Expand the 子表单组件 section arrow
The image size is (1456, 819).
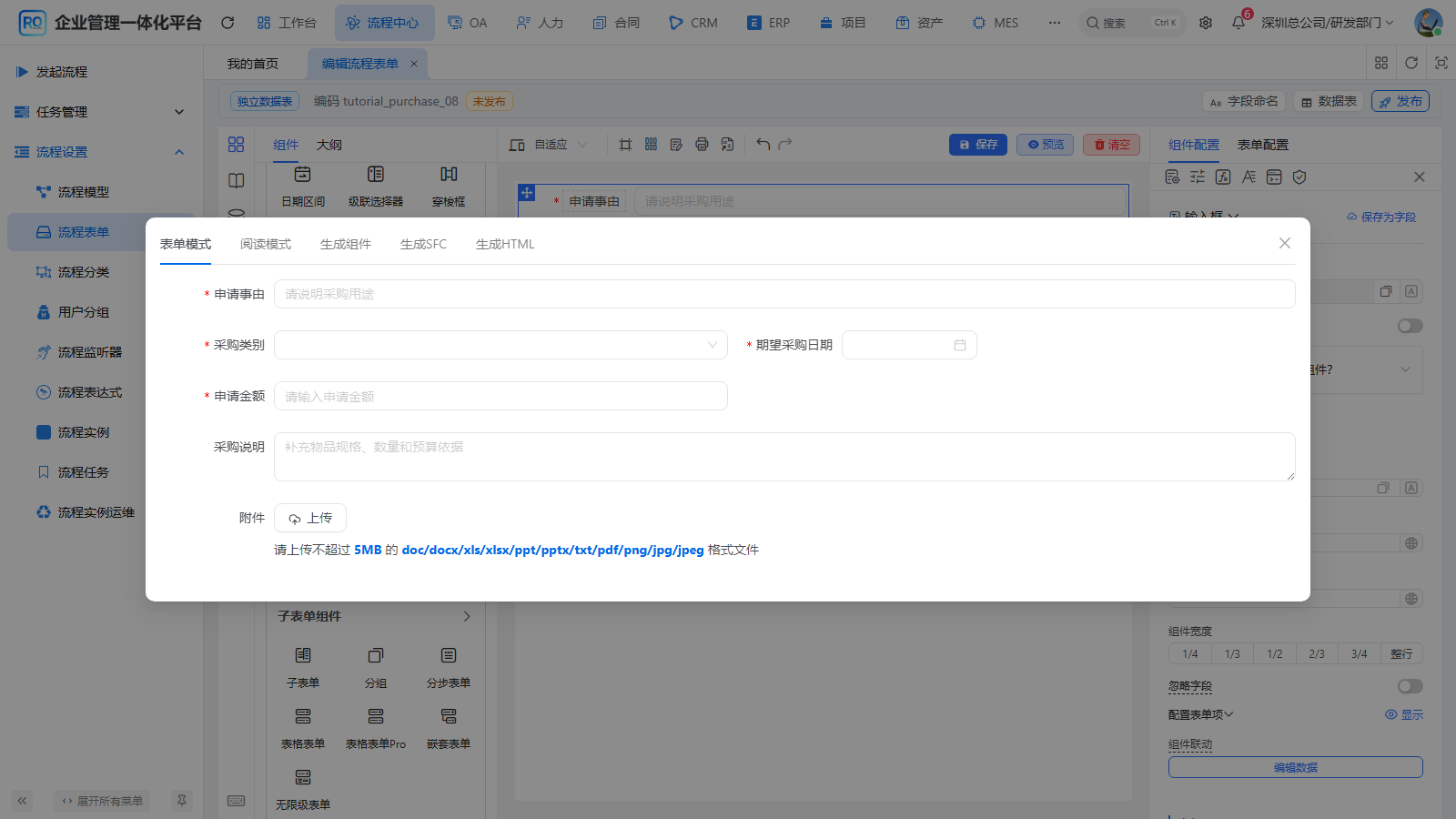[467, 616]
